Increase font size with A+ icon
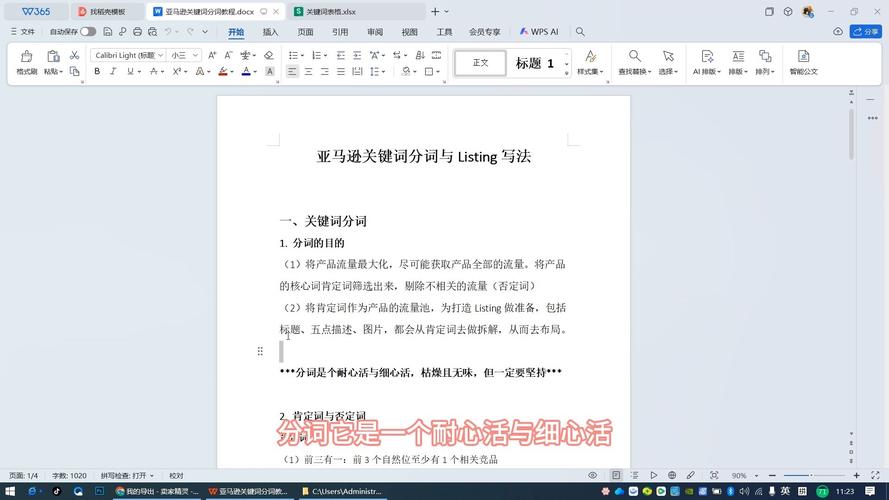The image size is (889, 500). [212, 55]
